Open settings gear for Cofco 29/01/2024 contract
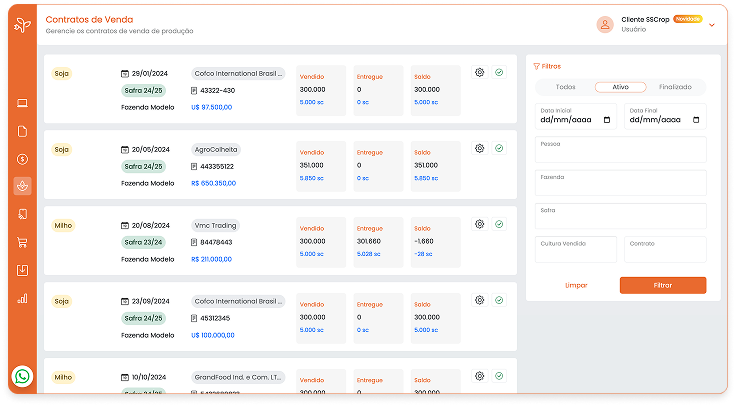 pyautogui.click(x=480, y=72)
